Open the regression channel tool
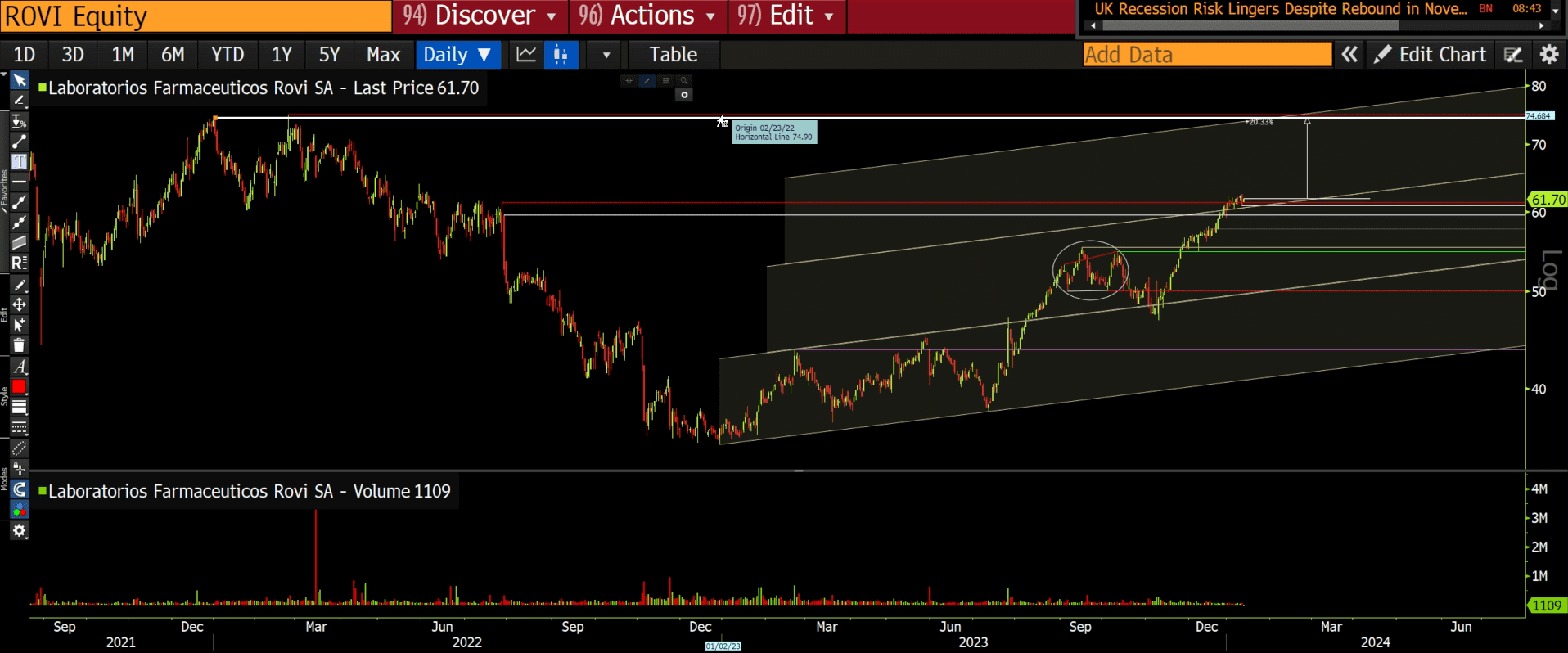Viewport: 1568px width, 653px height. pyautogui.click(x=20, y=263)
